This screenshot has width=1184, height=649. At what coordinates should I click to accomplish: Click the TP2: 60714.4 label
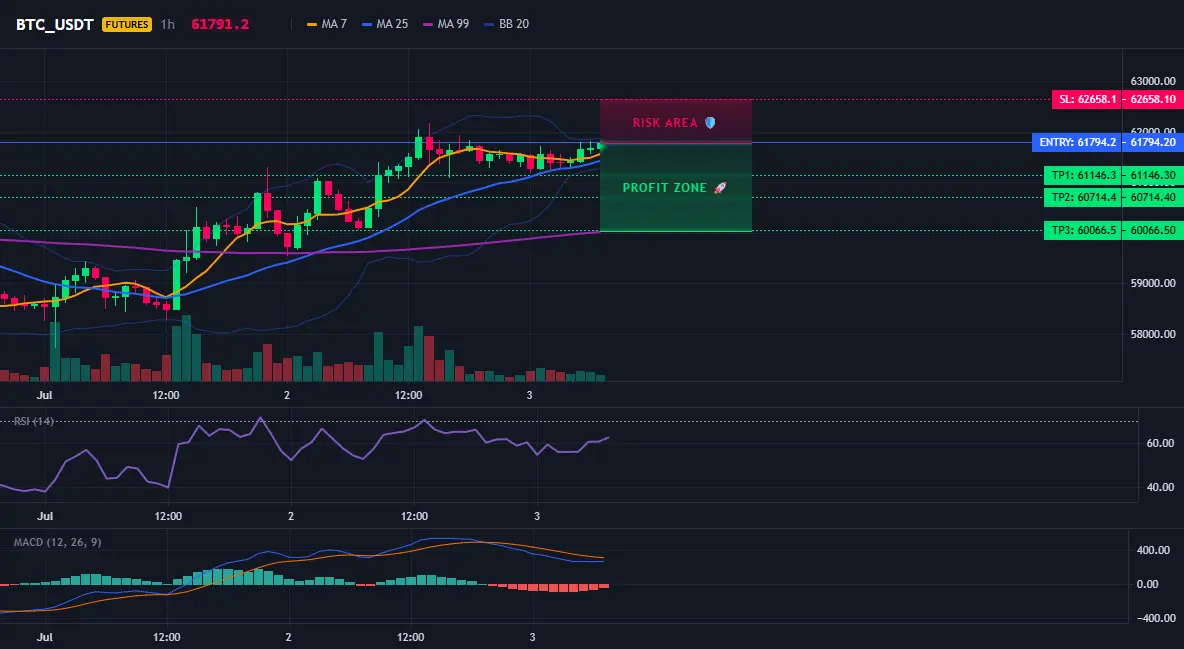pos(1083,197)
